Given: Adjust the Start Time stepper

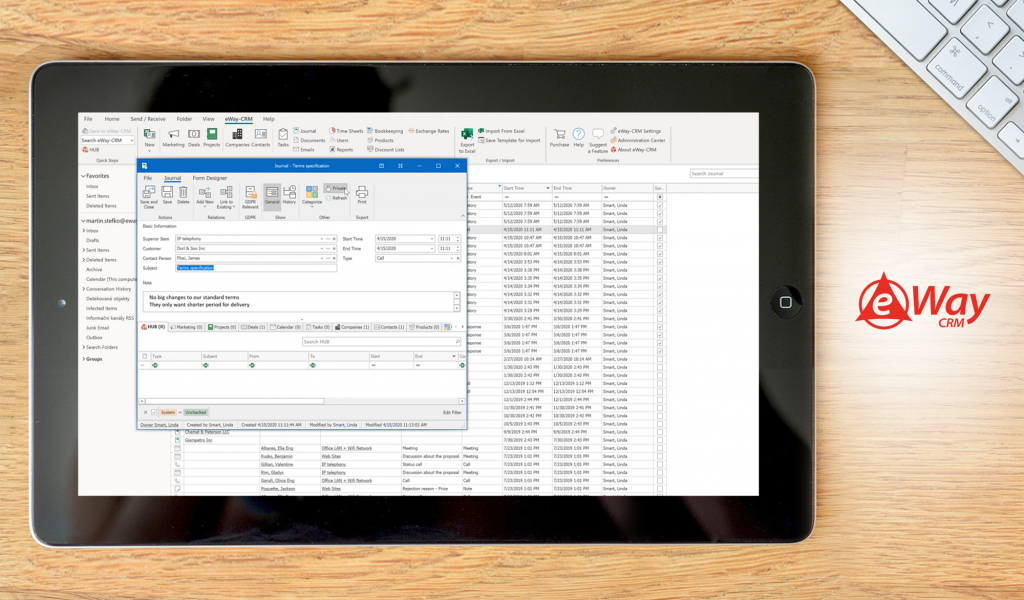Looking at the screenshot, I should [458, 239].
